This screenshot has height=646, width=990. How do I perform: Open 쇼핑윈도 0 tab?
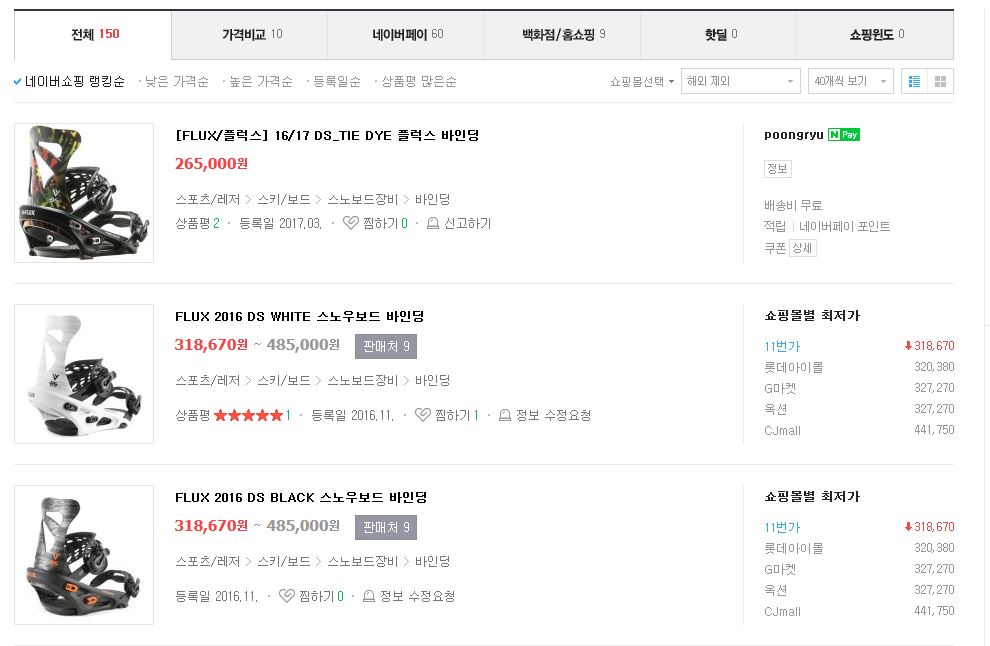(875, 35)
